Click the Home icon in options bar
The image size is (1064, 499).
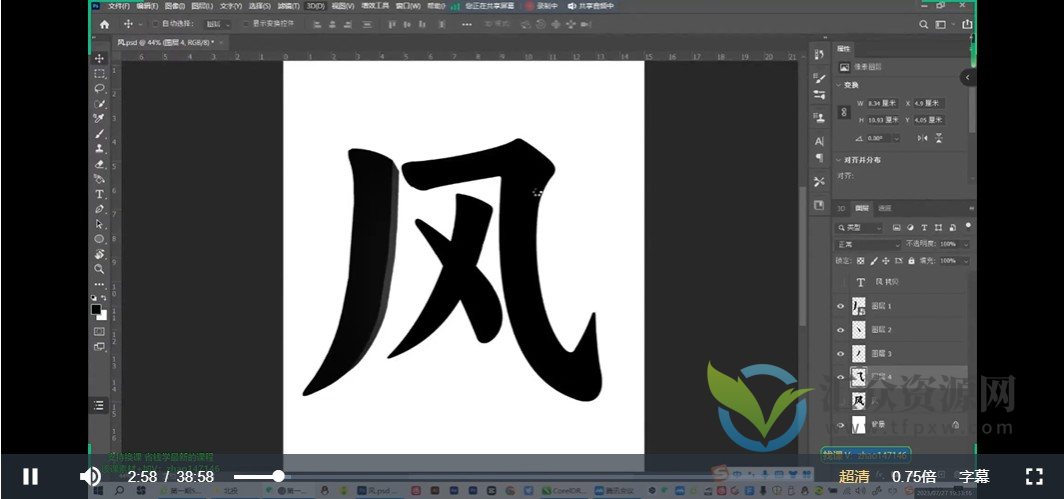(104, 24)
